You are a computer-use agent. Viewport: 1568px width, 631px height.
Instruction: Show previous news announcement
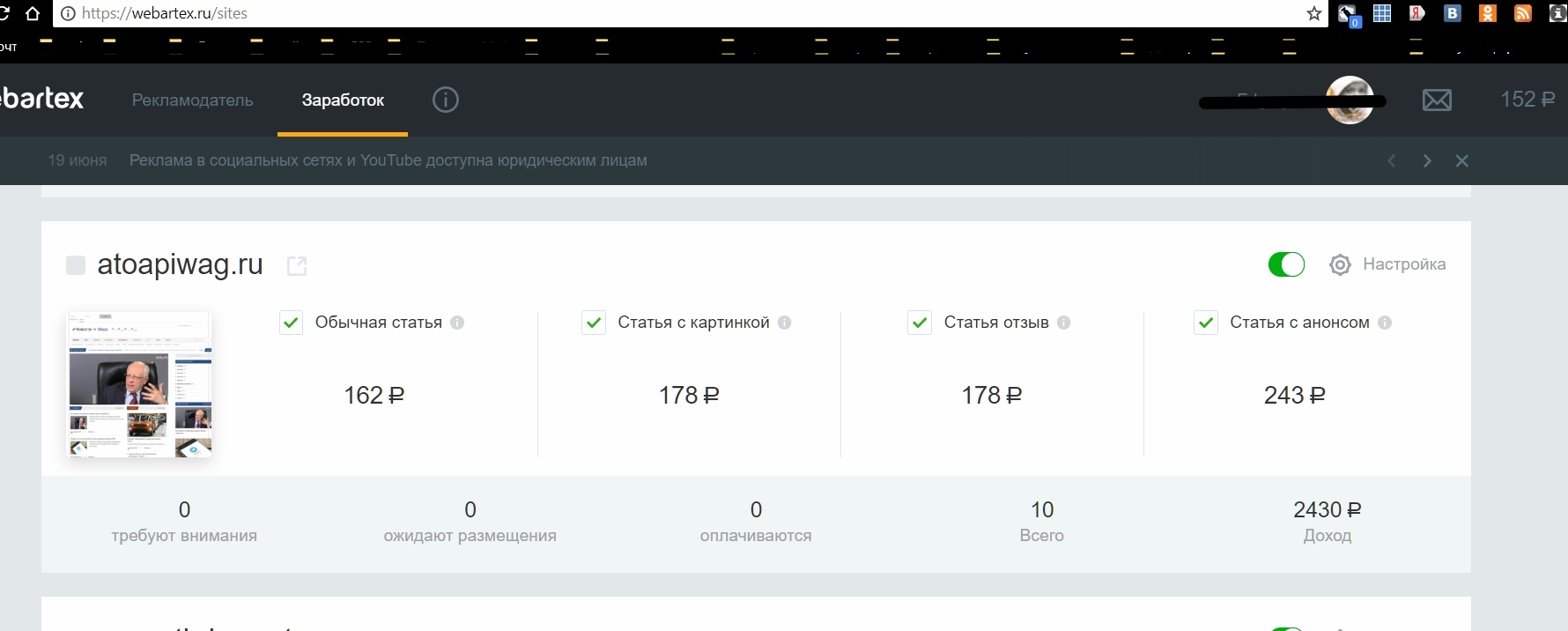[x=1392, y=160]
